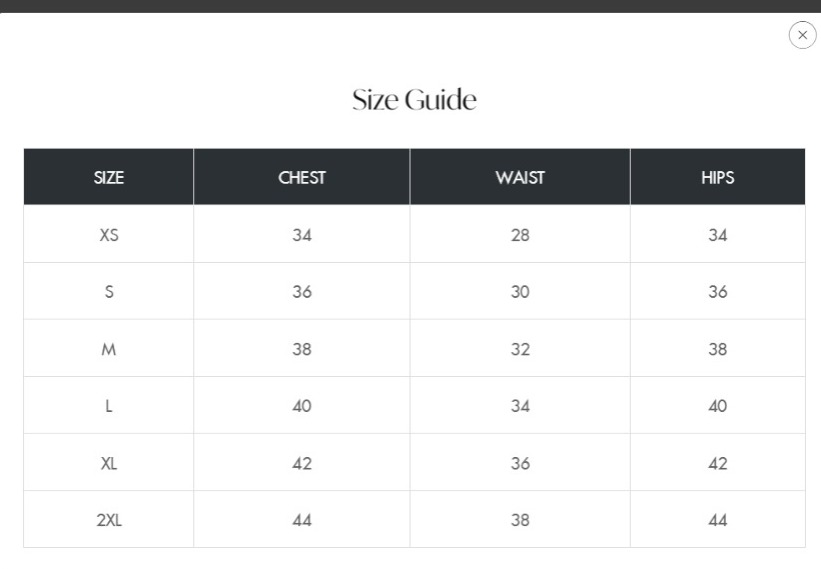Click waist value 30 for size S
This screenshot has height=569, width=821.
(x=520, y=292)
